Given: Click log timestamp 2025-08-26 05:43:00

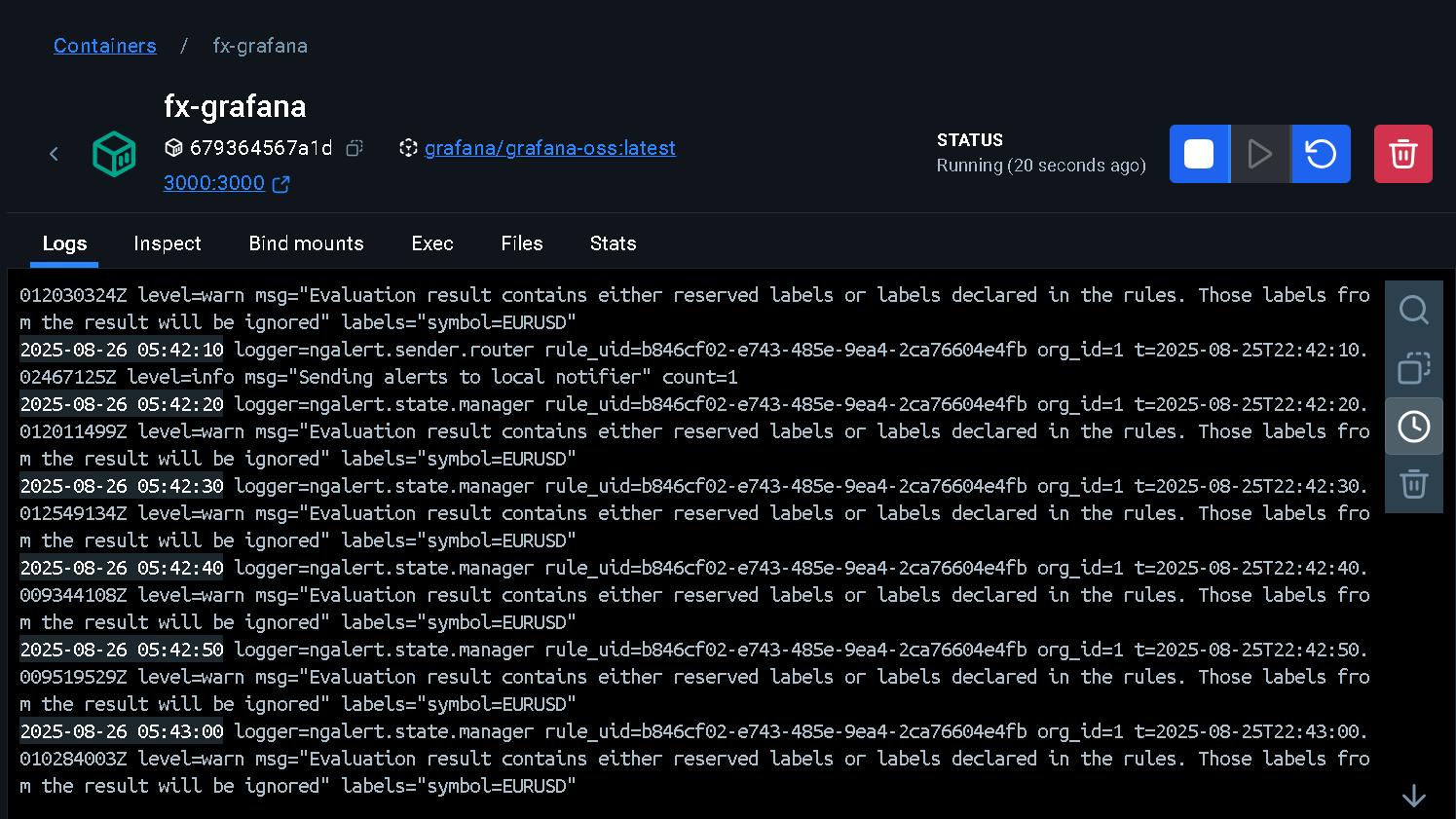Looking at the screenshot, I should tap(122, 731).
